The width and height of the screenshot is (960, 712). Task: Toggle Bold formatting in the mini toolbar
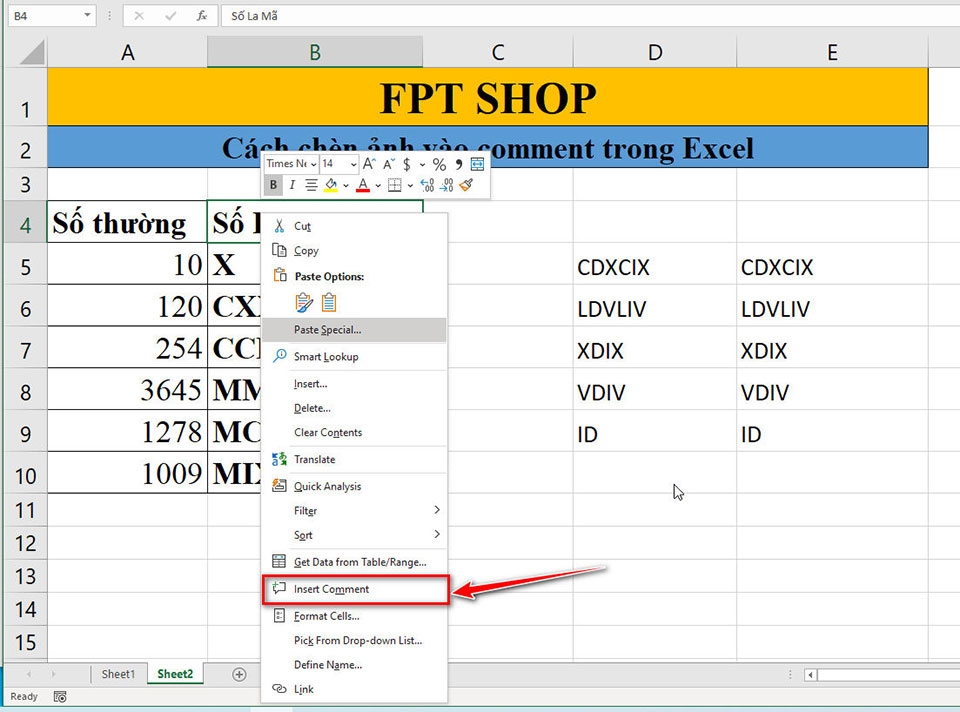272,185
